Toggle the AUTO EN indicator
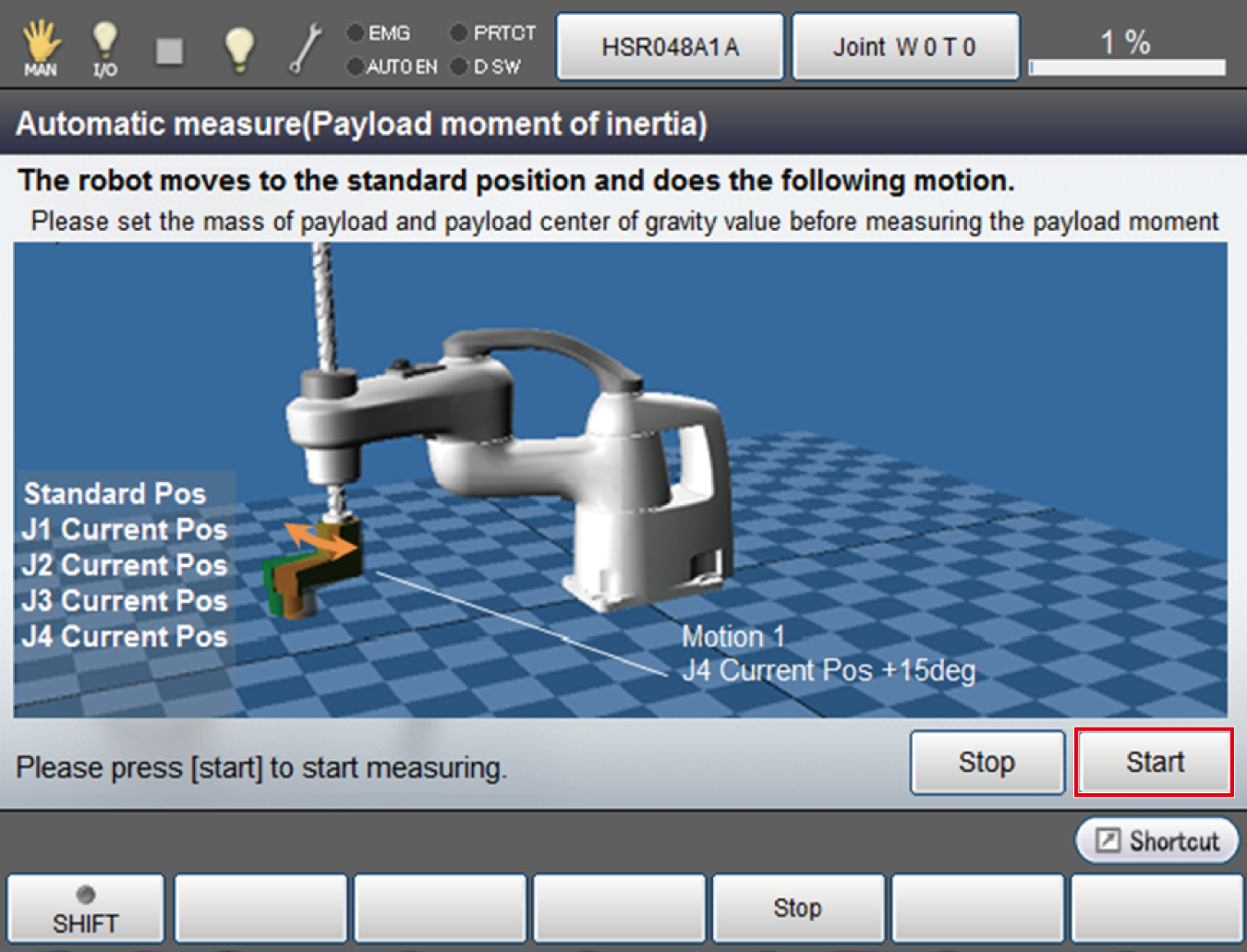 [x=356, y=66]
